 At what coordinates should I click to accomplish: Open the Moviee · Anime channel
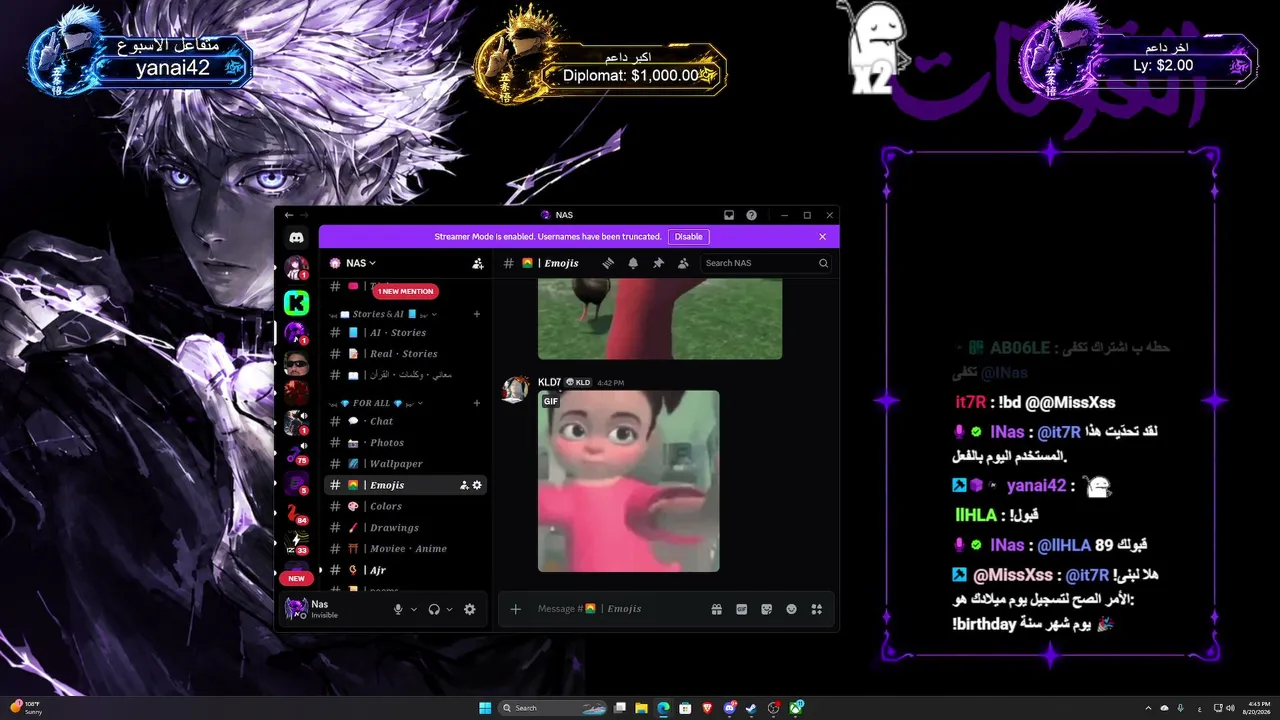coord(406,549)
